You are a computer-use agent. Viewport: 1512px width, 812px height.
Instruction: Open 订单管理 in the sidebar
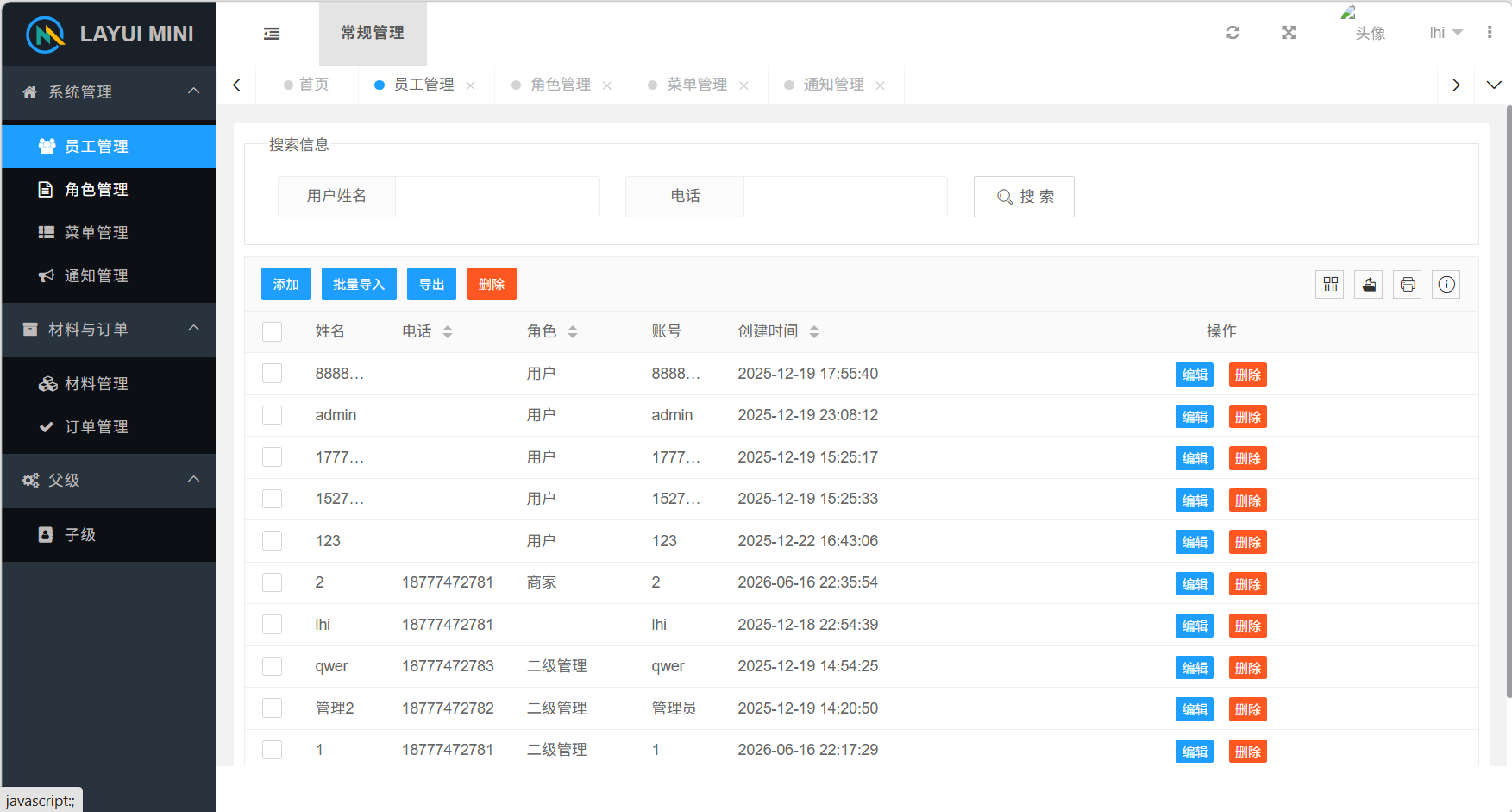click(109, 427)
